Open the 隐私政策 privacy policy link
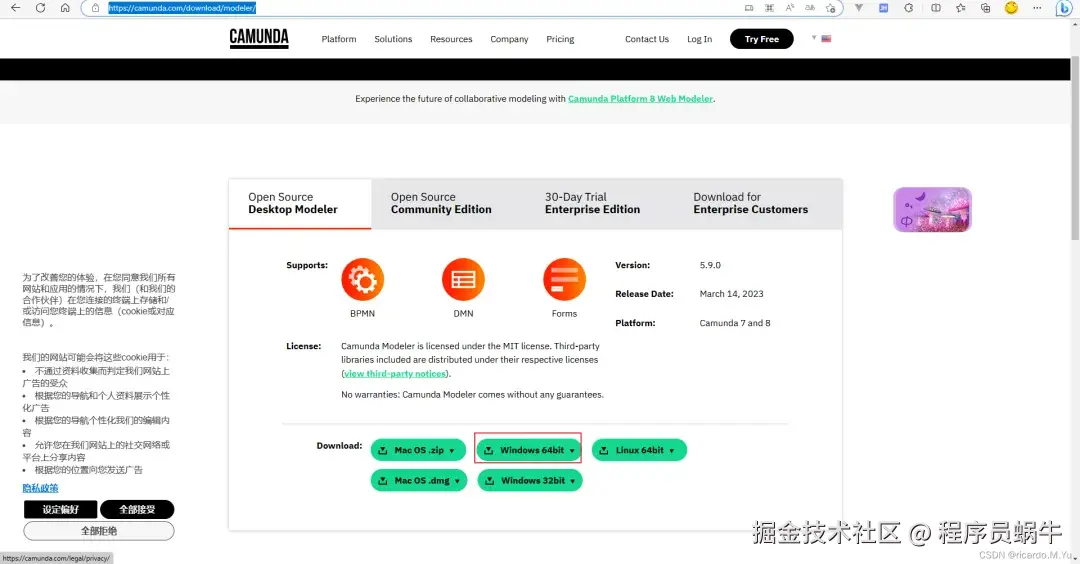The height and width of the screenshot is (564, 1080). coord(40,488)
